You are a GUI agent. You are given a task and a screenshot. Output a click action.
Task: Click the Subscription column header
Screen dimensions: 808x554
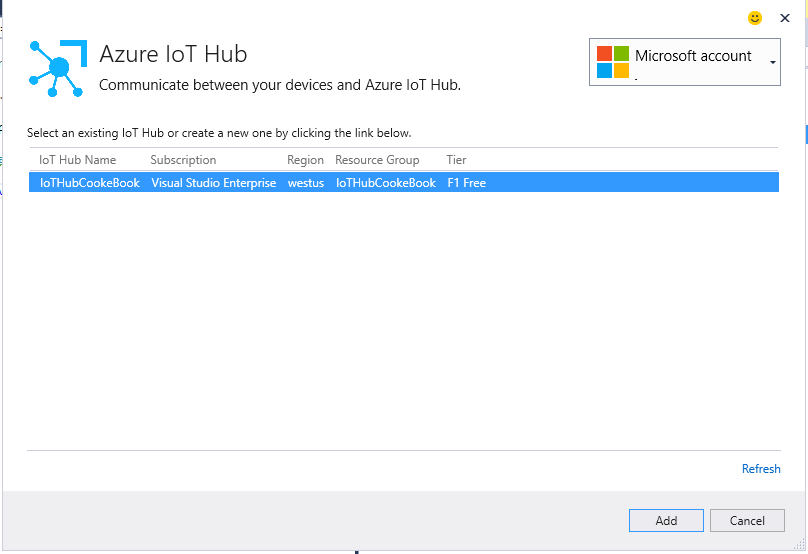pos(183,160)
